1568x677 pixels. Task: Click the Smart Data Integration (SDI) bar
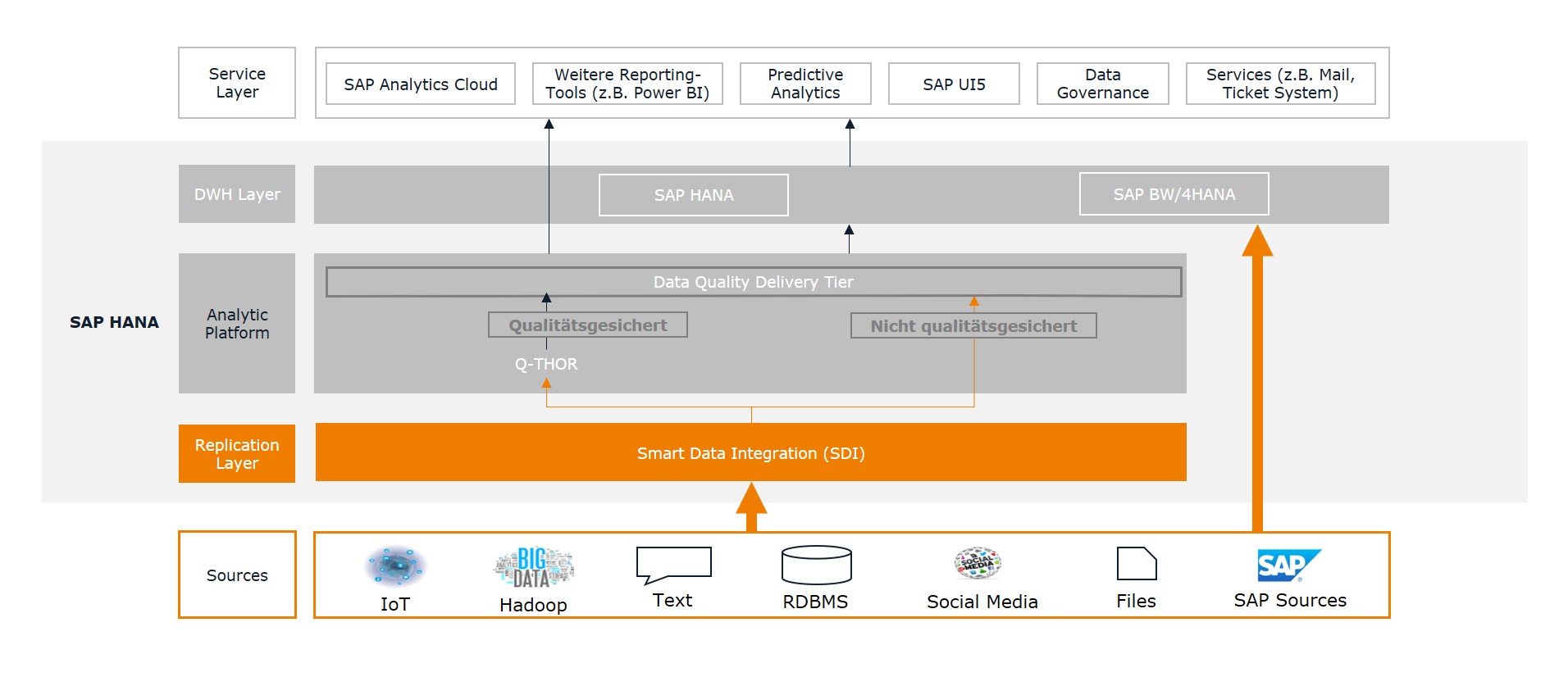pos(751,452)
